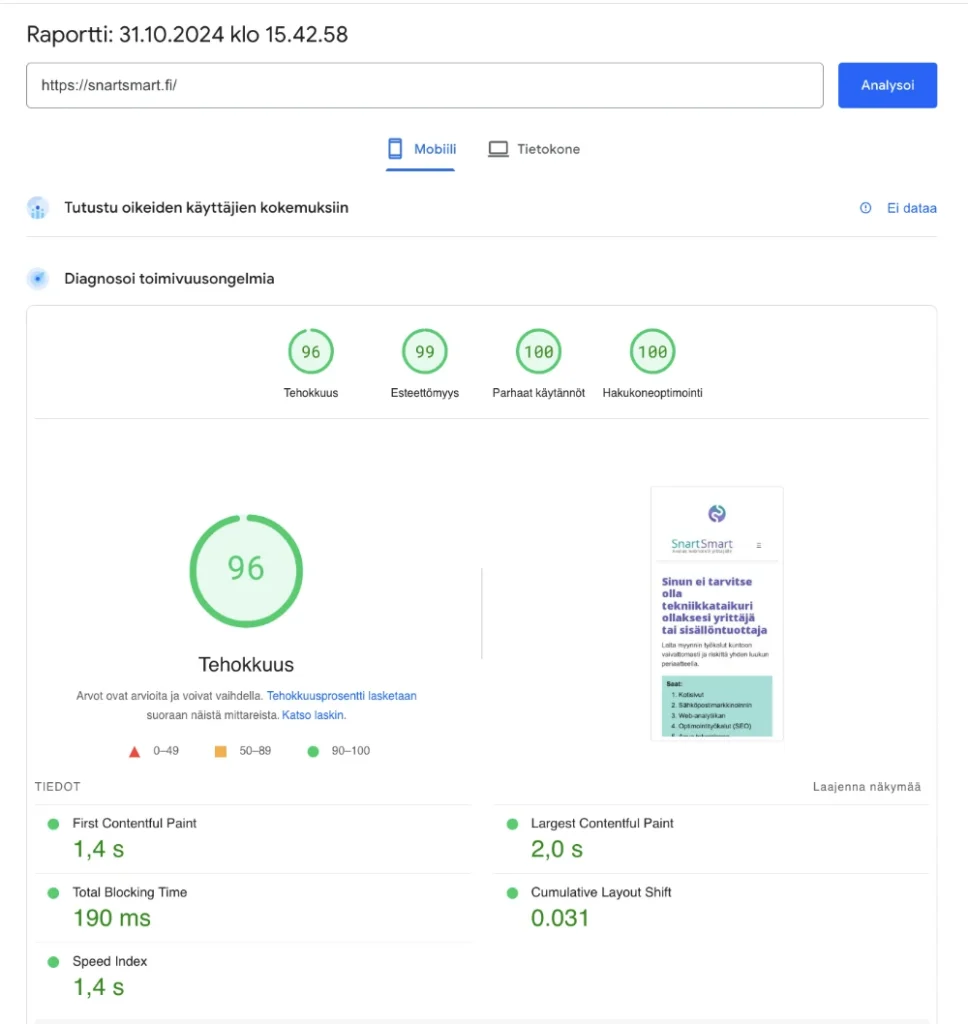Click the Cumulative Layout Shift label

coord(601,892)
